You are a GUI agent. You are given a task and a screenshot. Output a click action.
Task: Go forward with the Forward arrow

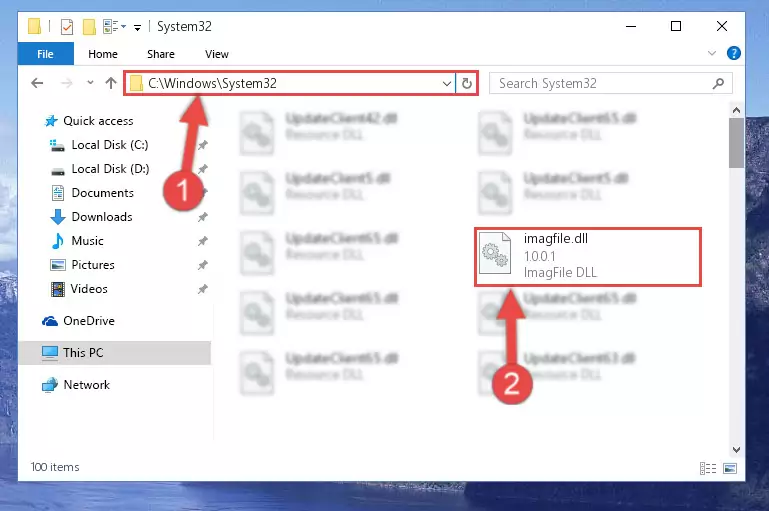67,83
